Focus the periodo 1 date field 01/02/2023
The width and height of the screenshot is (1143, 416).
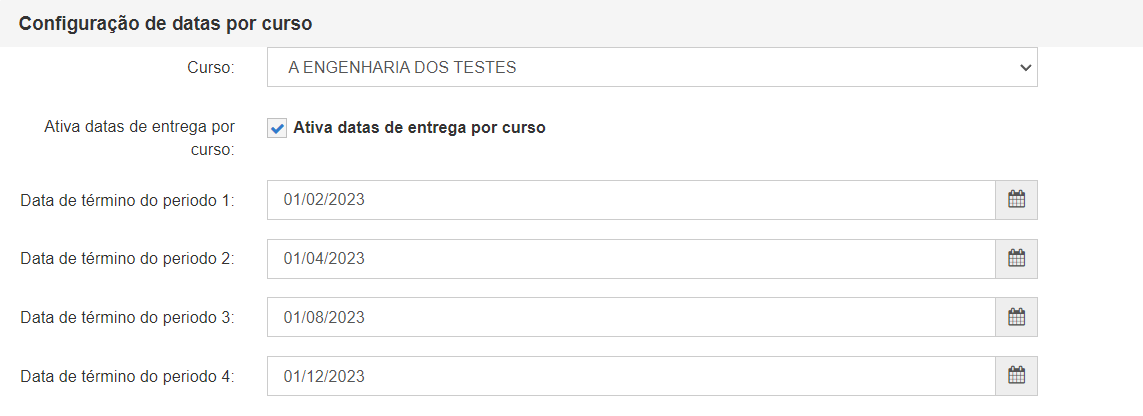pyautogui.click(x=631, y=200)
